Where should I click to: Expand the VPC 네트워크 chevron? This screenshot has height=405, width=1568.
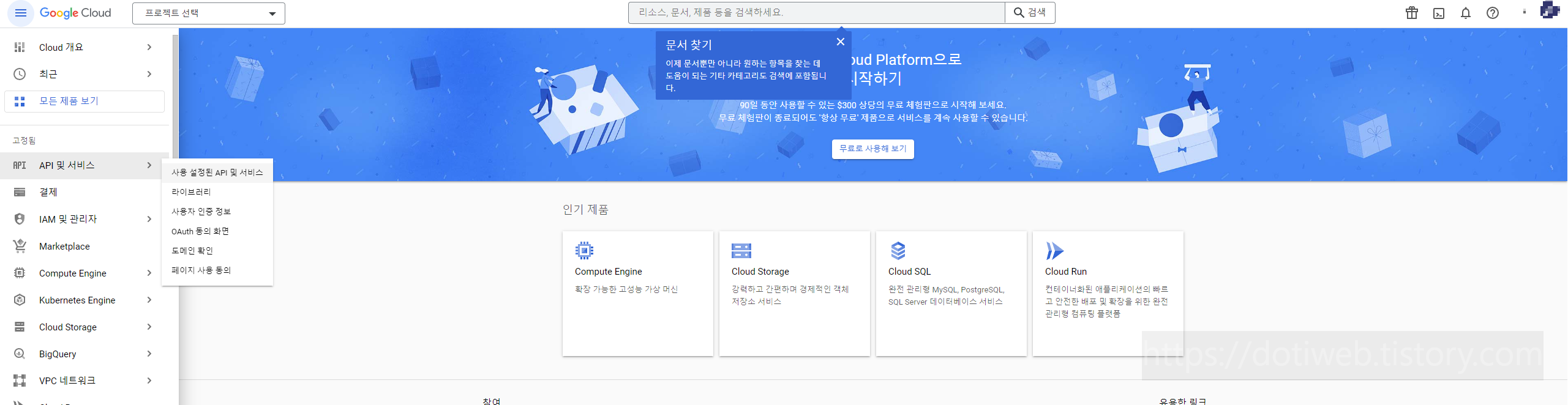pyautogui.click(x=149, y=381)
